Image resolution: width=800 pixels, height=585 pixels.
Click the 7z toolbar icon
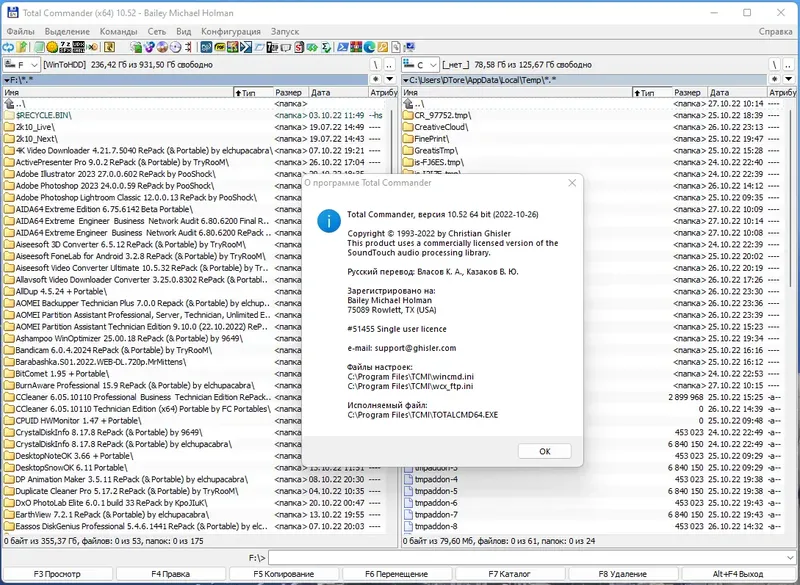point(65,47)
